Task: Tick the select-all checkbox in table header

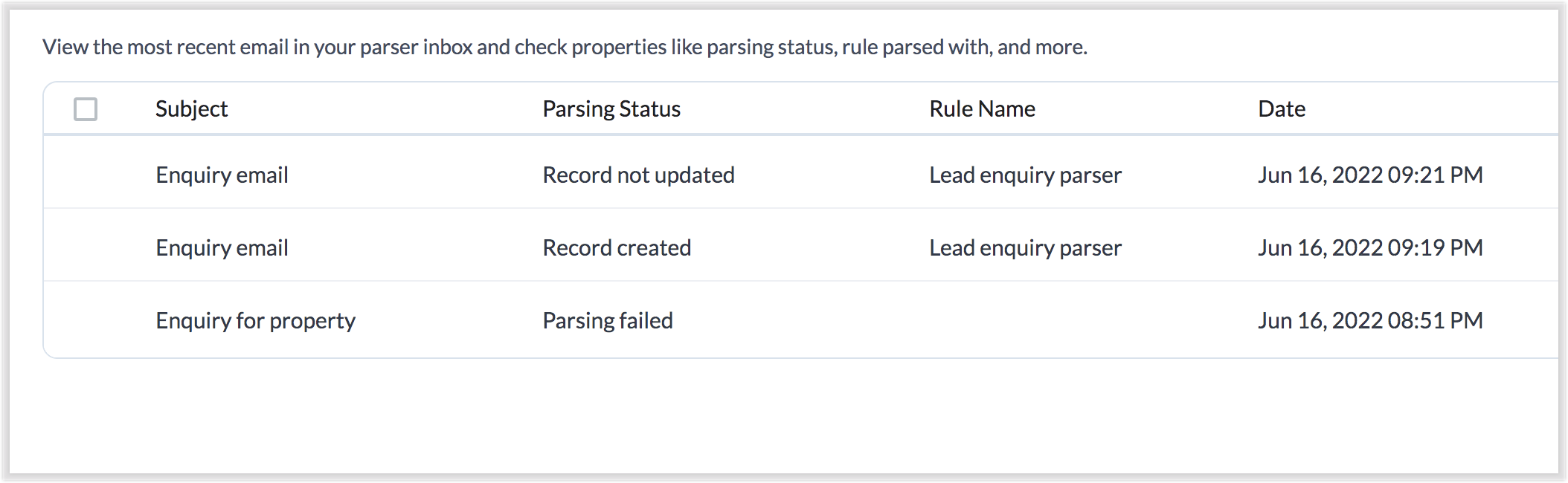Action: [86, 109]
